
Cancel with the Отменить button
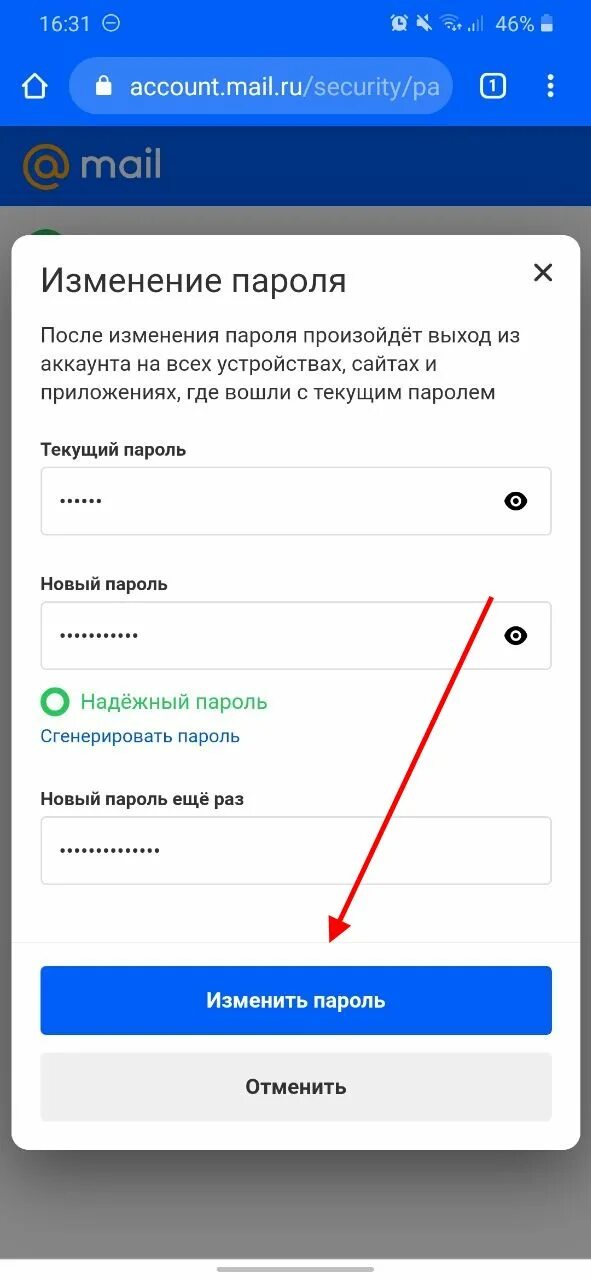pyautogui.click(x=296, y=1087)
